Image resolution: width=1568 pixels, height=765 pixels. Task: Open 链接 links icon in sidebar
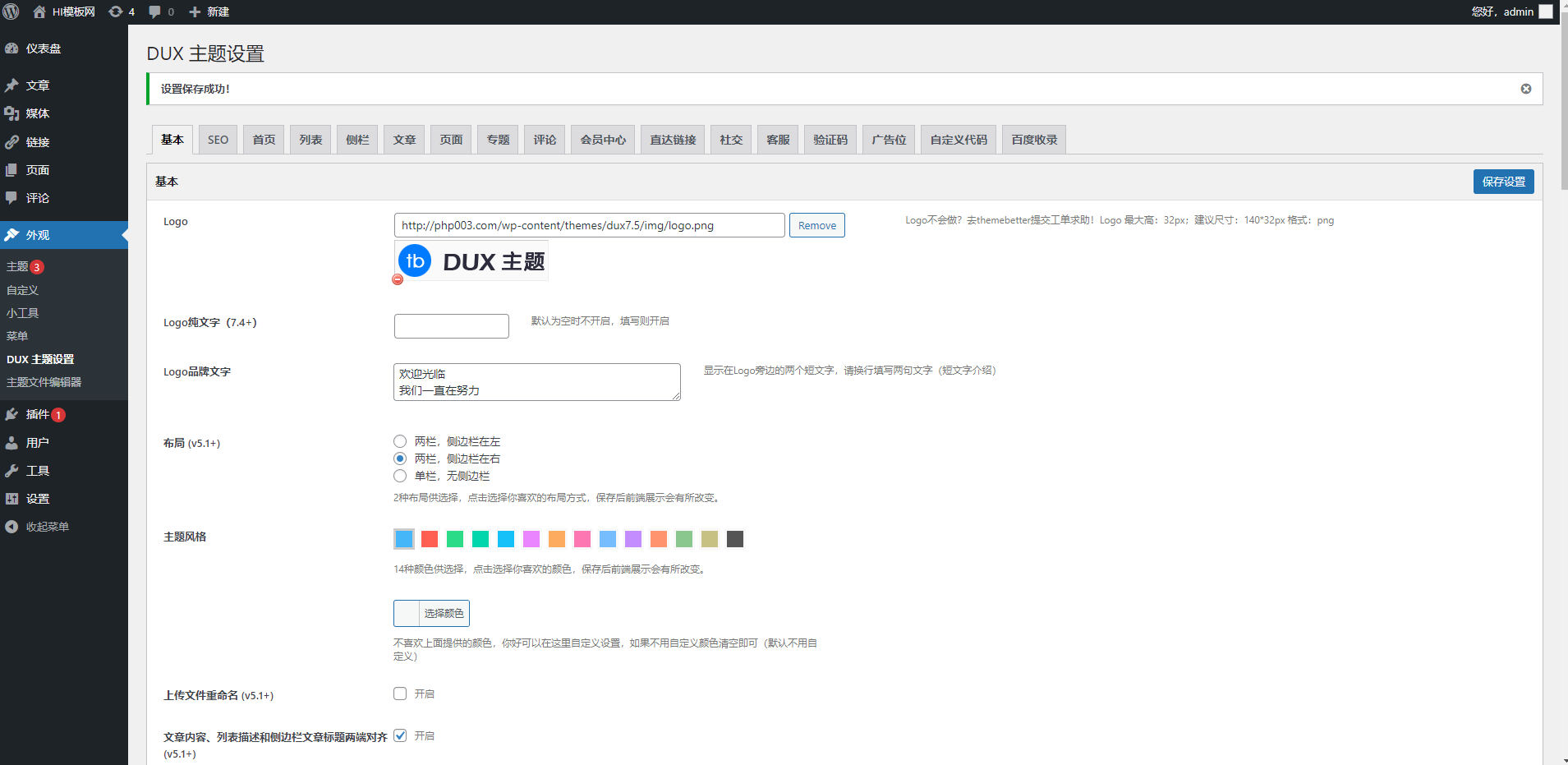[x=11, y=142]
